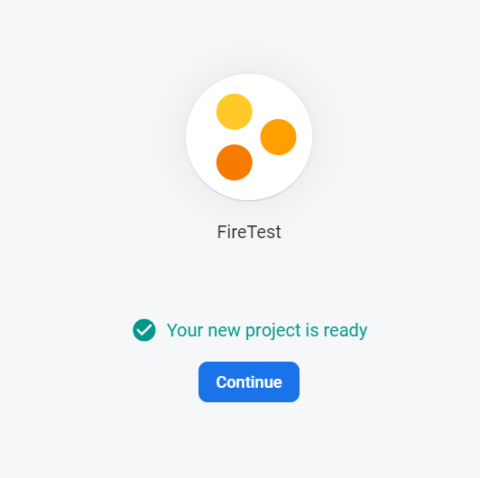The image size is (480, 478).
Task: Click the 'Your new project is ready' message
Action: tap(267, 330)
